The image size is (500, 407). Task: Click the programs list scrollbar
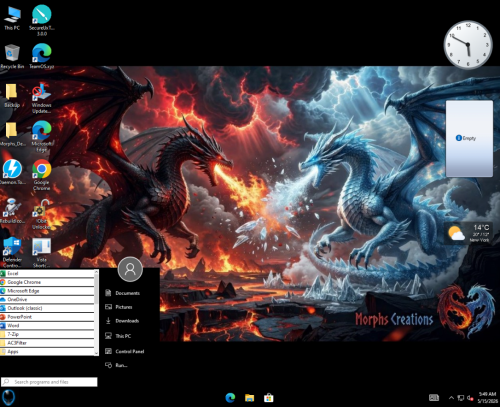coord(97,312)
